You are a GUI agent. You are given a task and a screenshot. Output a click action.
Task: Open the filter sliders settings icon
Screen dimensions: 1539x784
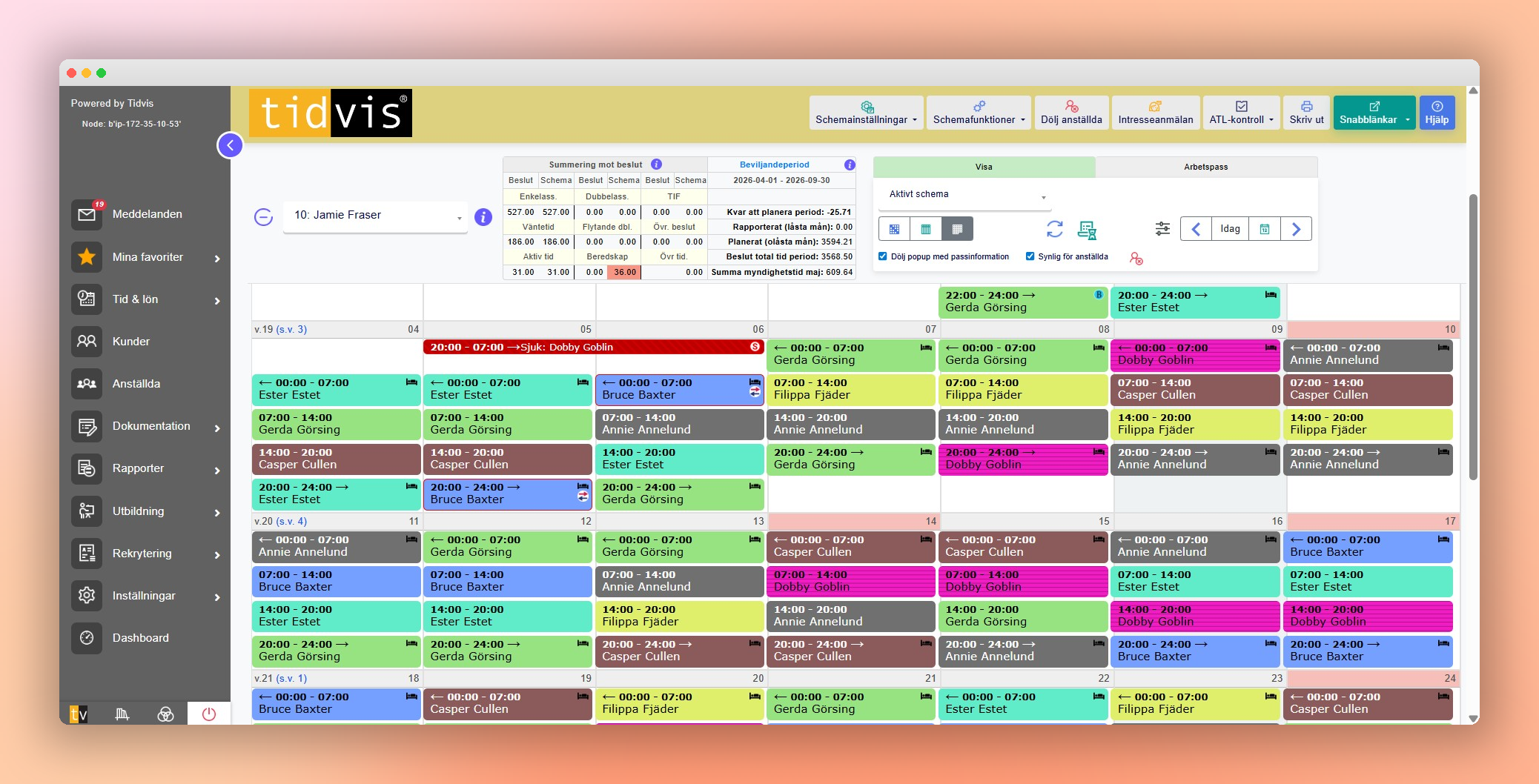point(1162,229)
